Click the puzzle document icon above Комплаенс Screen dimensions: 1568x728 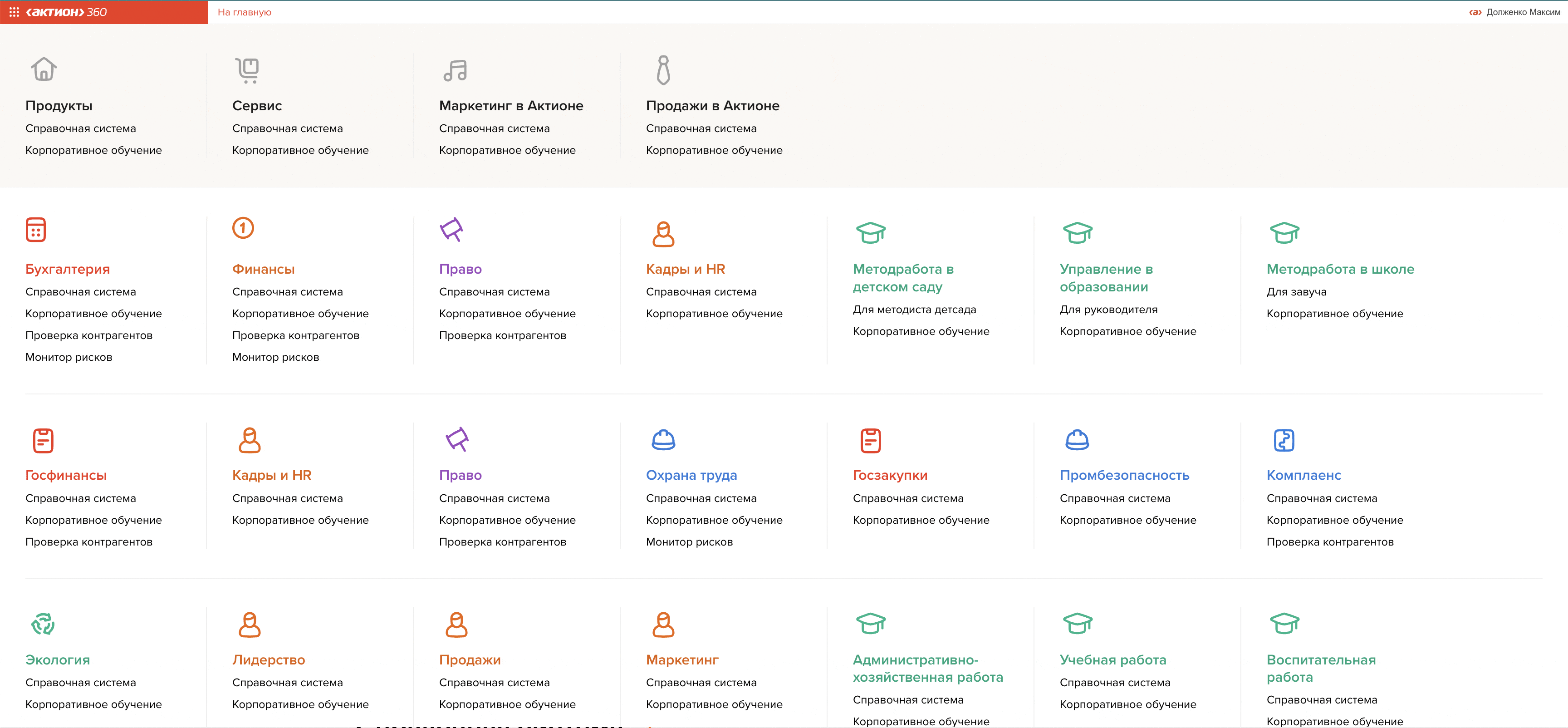coord(1284,440)
